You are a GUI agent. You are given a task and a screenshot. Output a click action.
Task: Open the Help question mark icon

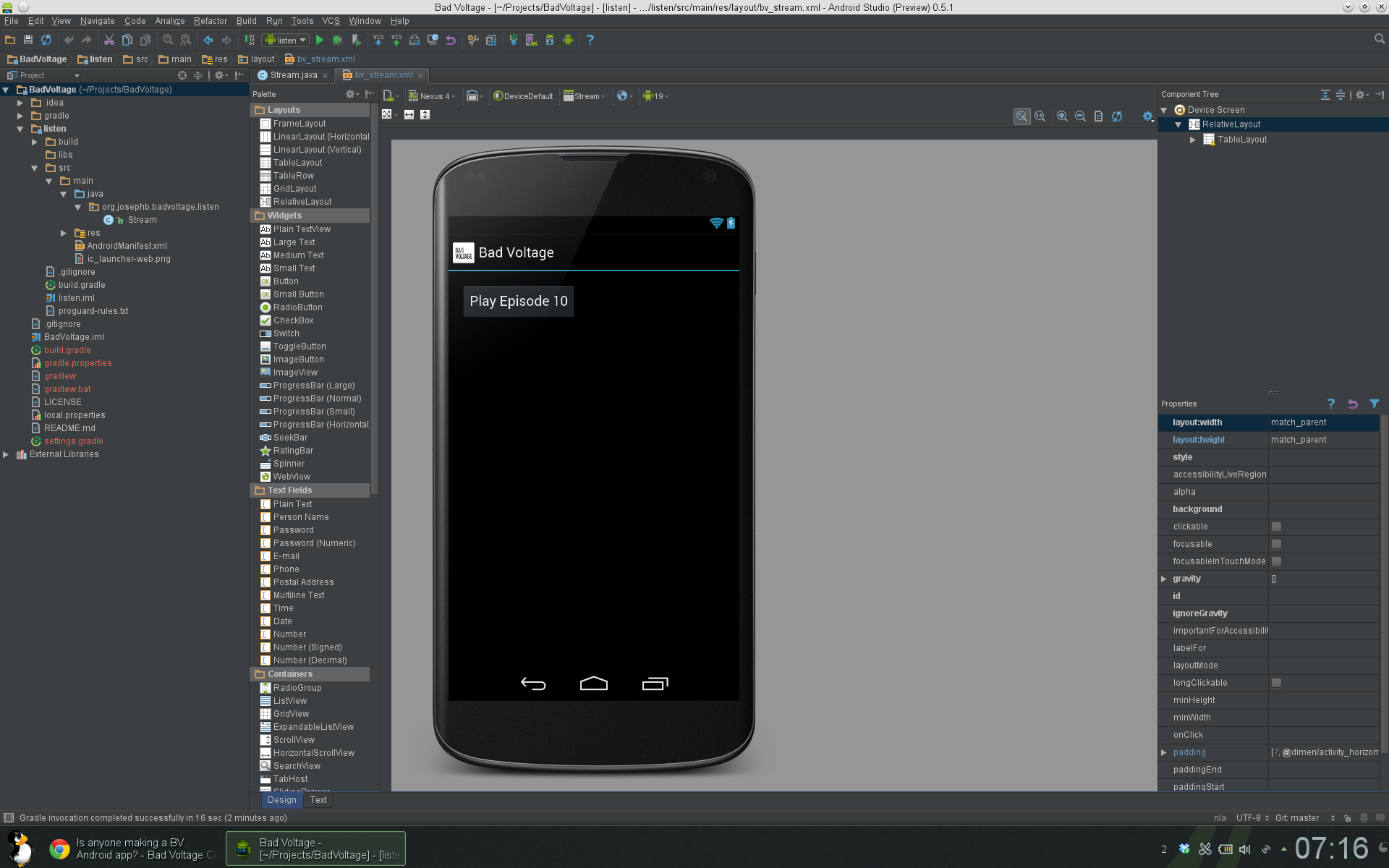590,40
